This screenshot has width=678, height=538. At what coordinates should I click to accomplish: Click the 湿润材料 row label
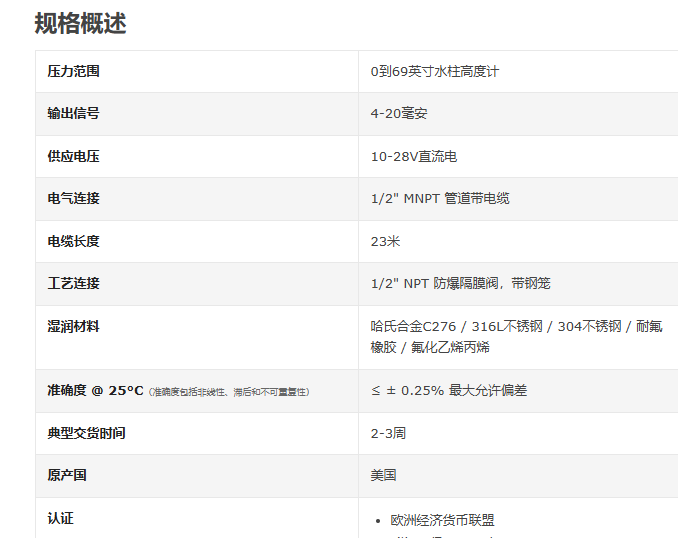tap(73, 326)
